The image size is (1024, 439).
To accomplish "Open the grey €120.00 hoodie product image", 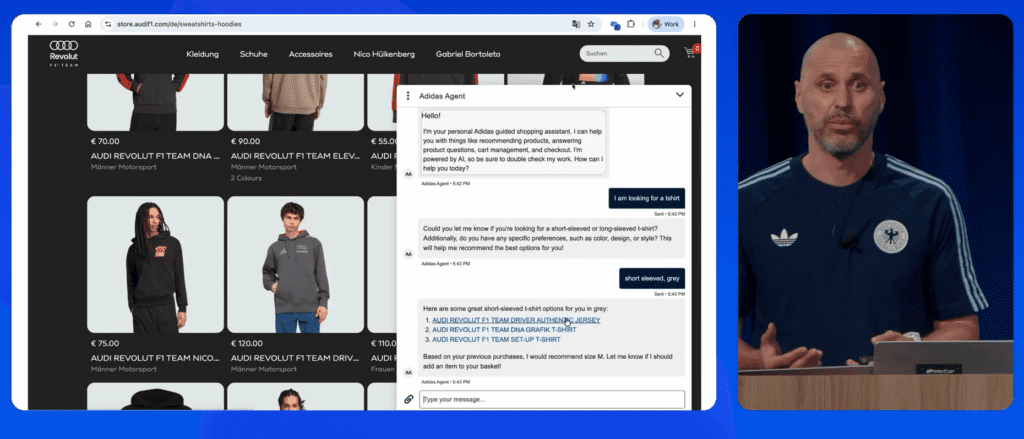I will tap(295, 265).
